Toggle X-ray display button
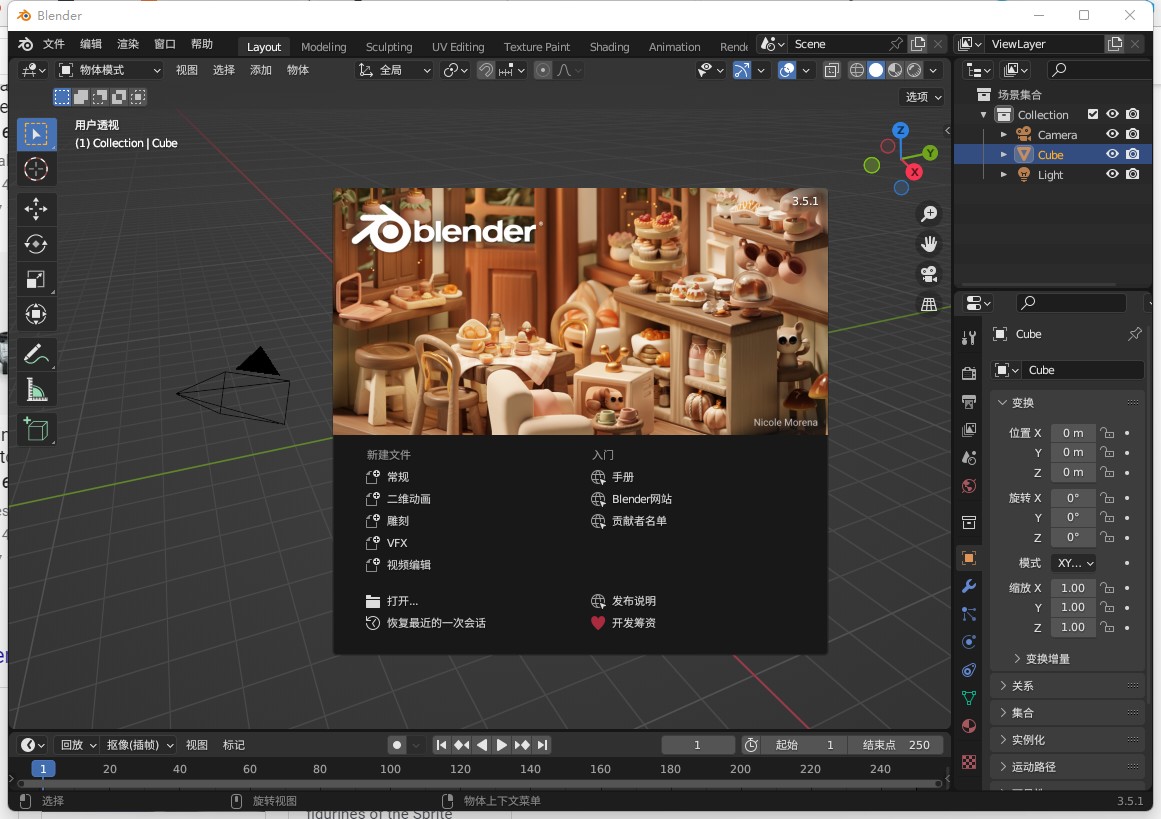1161x819 pixels. [832, 70]
